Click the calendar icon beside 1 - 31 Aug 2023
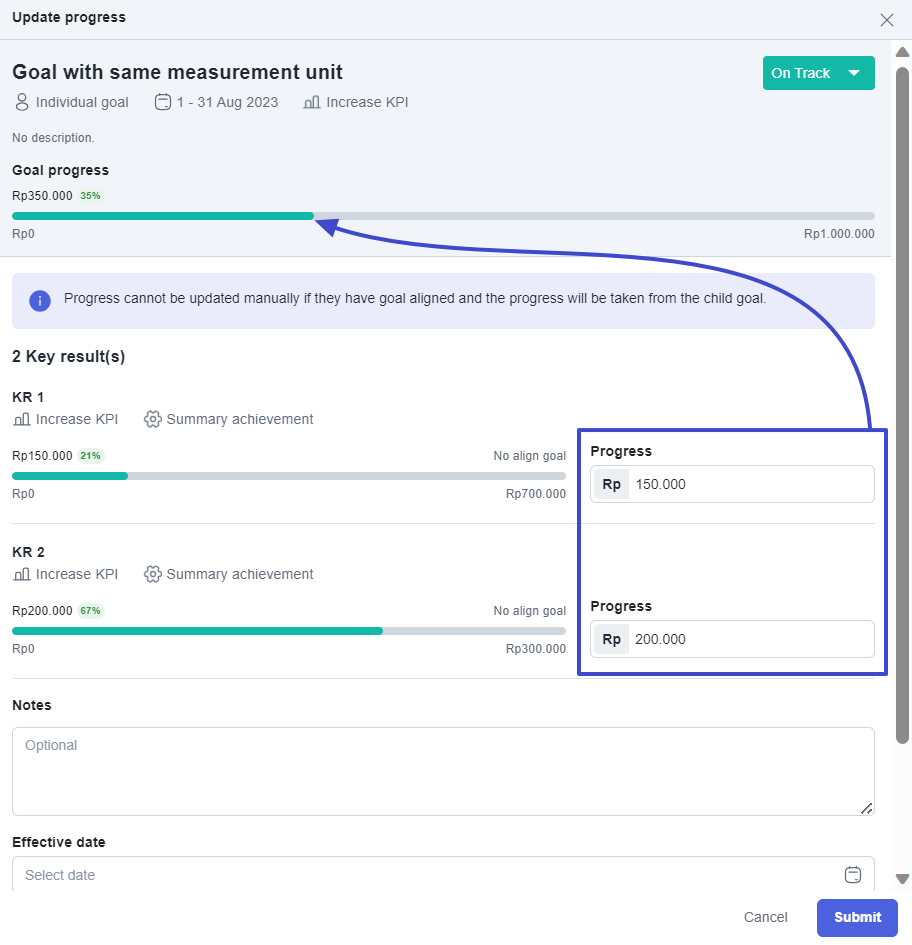 pos(163,102)
